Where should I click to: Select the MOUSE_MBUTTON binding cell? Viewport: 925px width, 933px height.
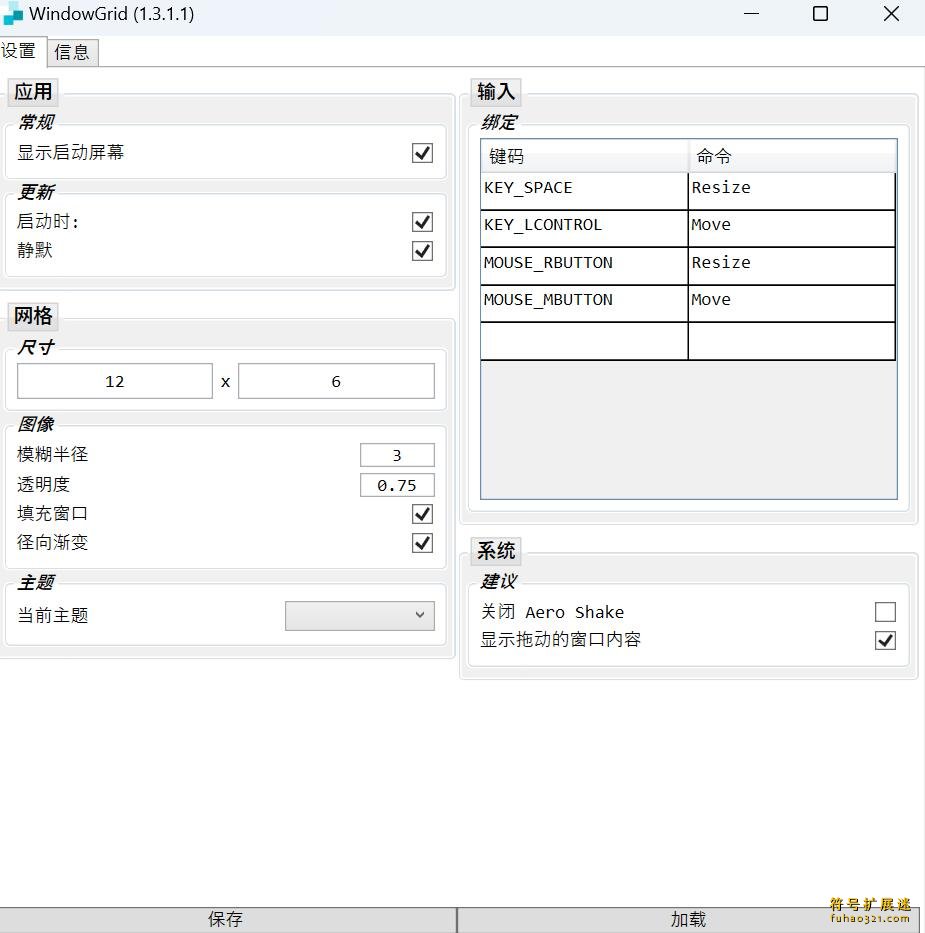[x=584, y=303]
